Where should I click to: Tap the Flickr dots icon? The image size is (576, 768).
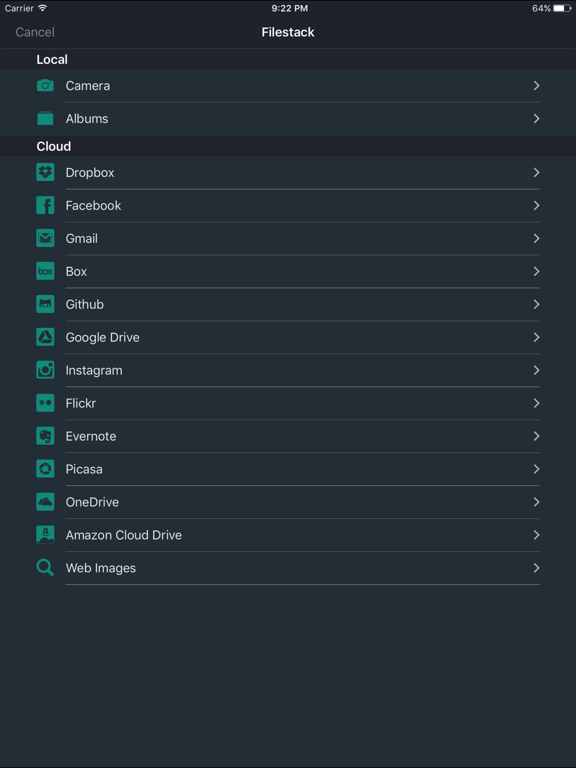point(45,403)
